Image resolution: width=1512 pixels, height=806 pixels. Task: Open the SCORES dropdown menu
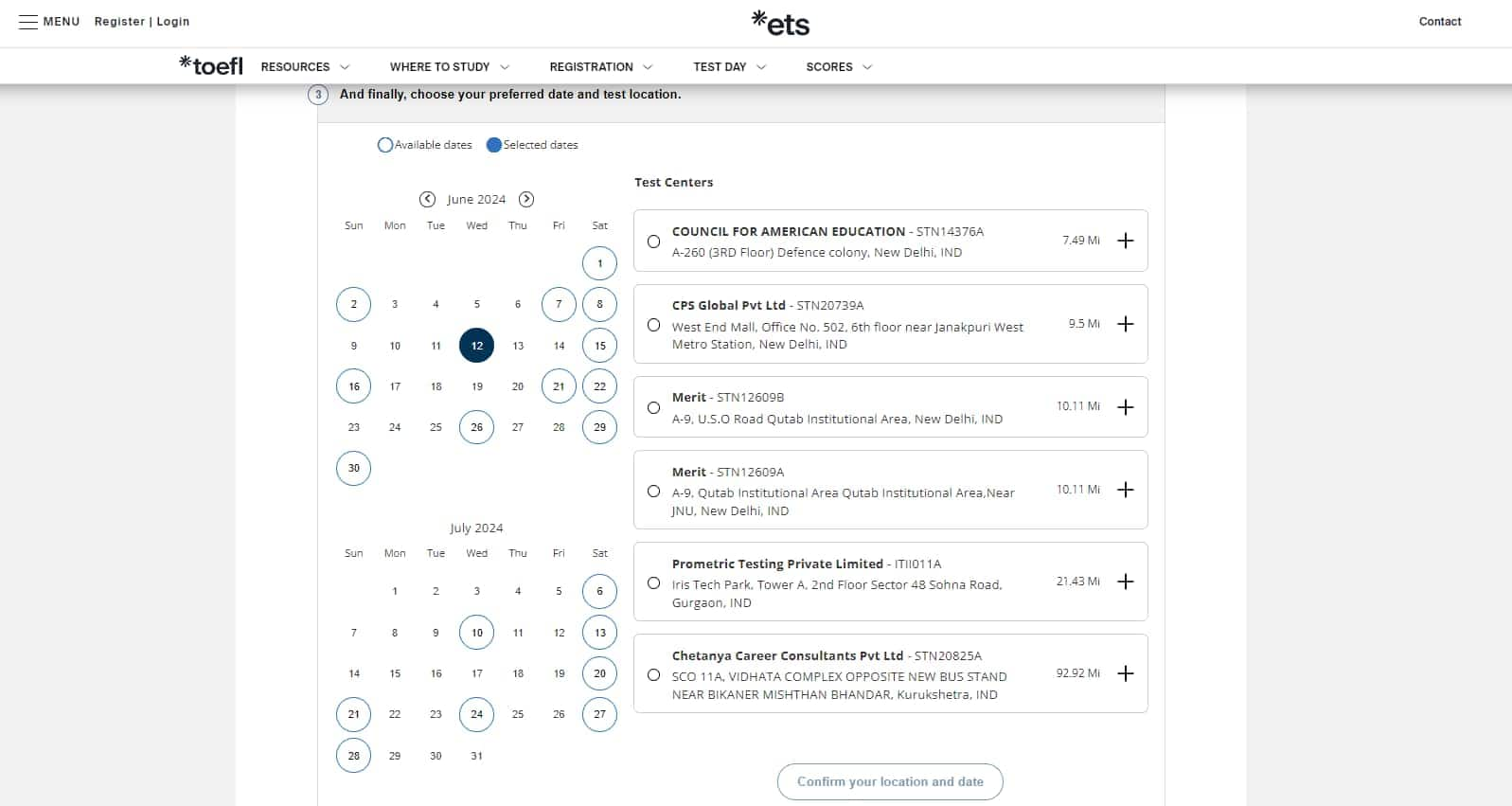click(x=839, y=66)
